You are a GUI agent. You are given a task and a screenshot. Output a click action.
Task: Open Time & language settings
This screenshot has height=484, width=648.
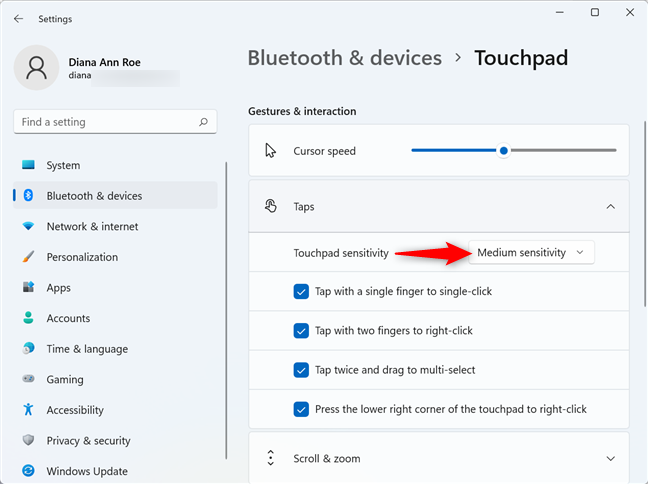coord(115,348)
